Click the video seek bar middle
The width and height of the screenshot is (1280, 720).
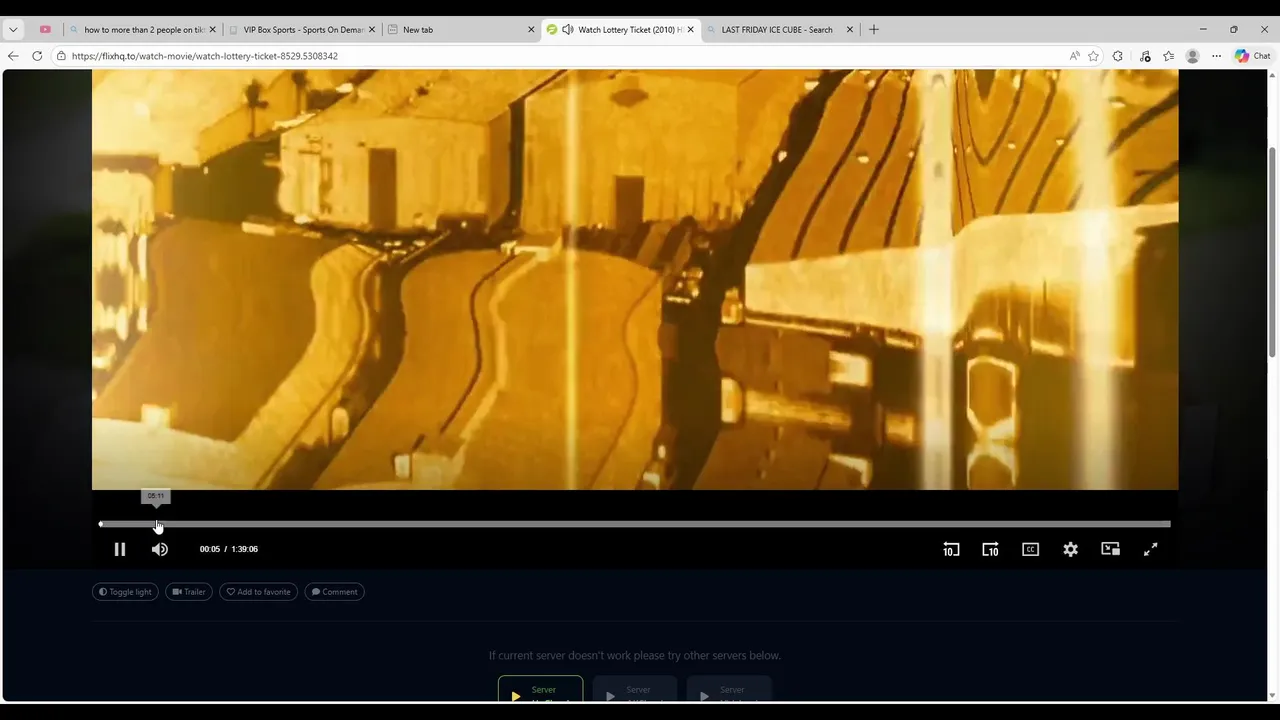[x=635, y=524]
